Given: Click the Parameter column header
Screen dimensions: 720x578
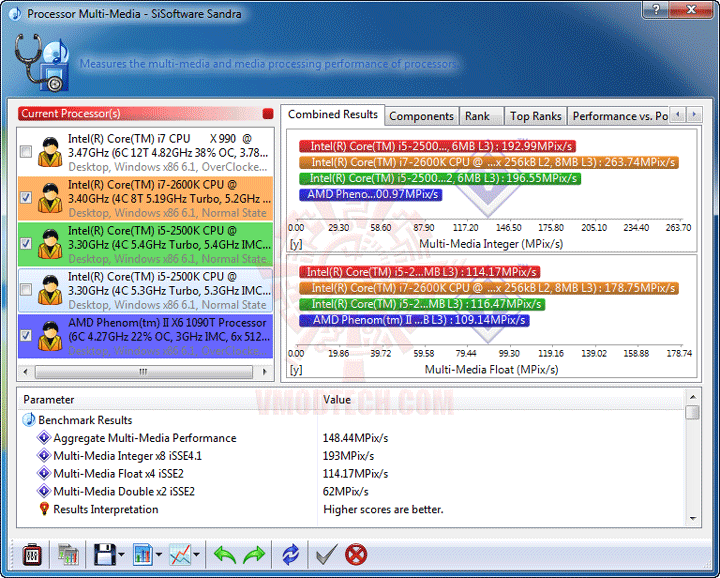Looking at the screenshot, I should (x=168, y=399).
